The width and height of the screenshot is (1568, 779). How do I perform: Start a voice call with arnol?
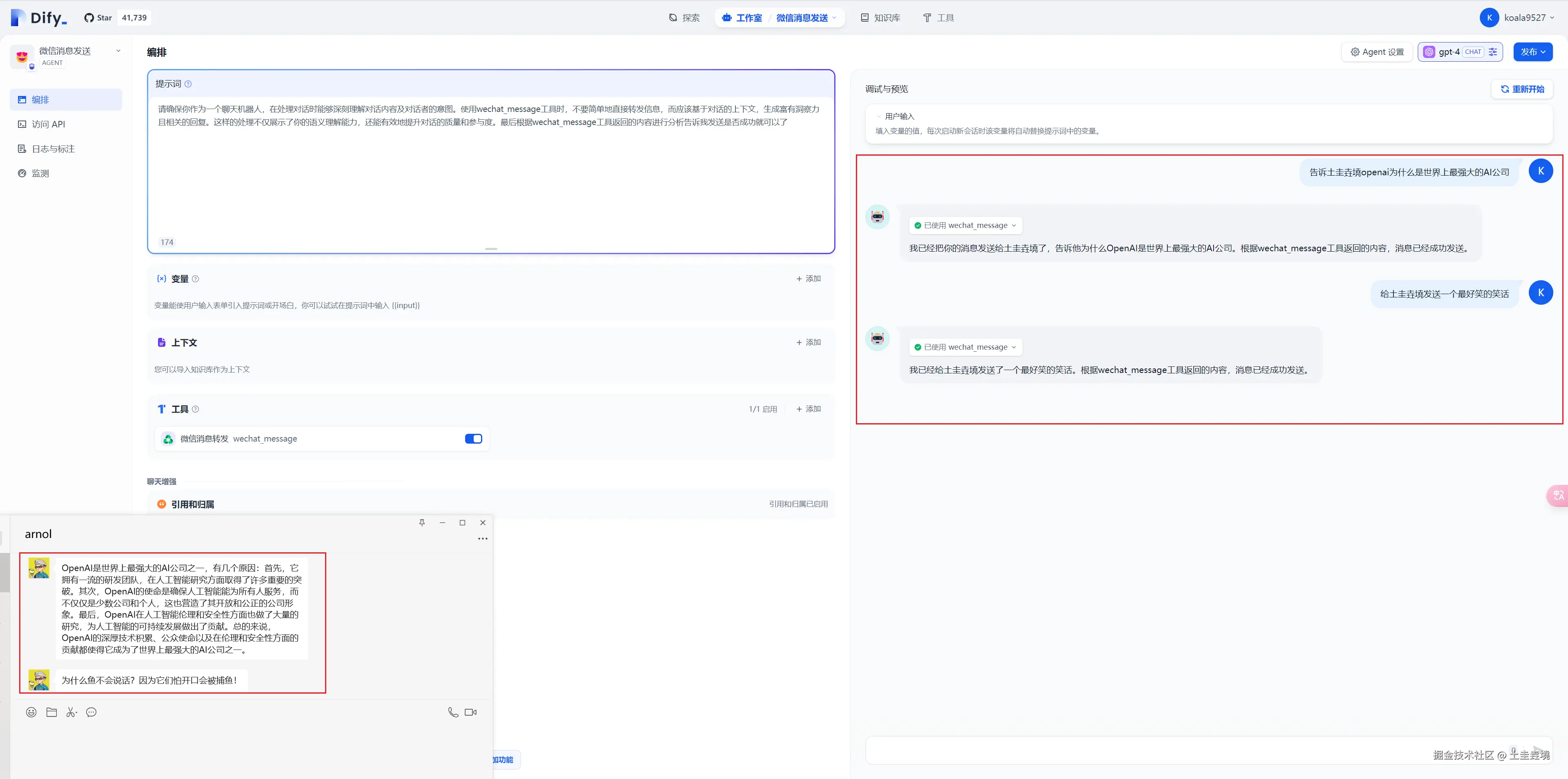pos(453,712)
